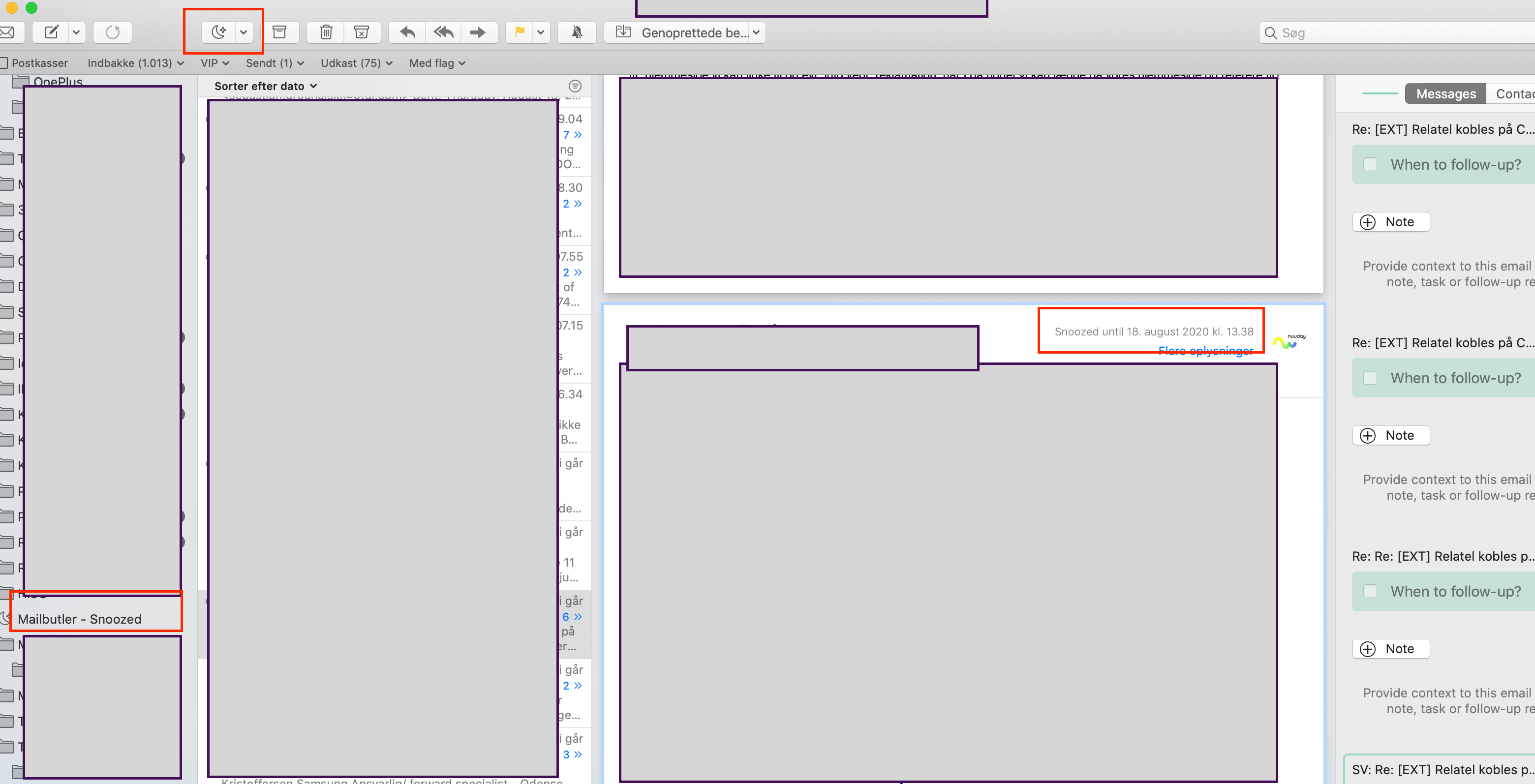Add a Note under Re: Re: [EXT] Relatel
1535x784 pixels.
point(1391,648)
